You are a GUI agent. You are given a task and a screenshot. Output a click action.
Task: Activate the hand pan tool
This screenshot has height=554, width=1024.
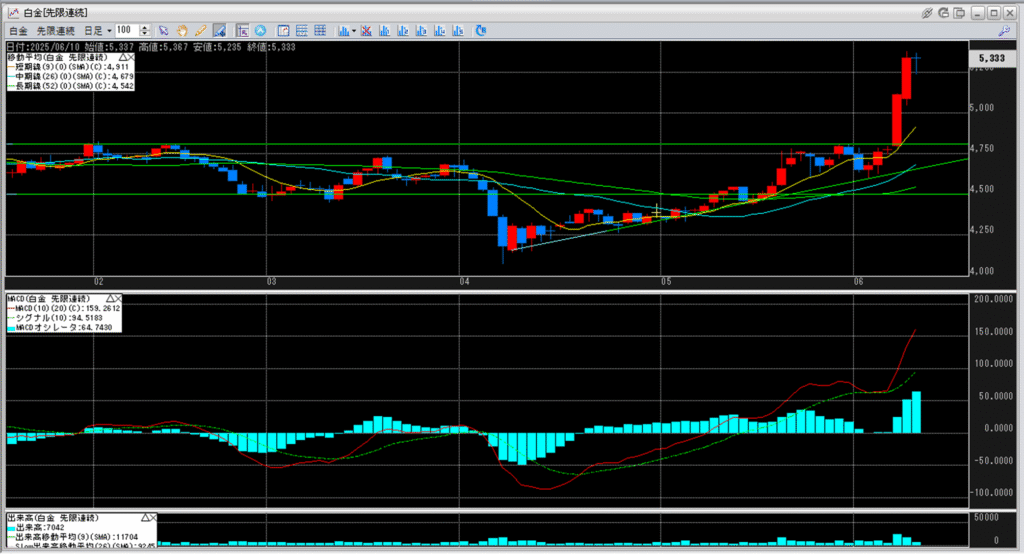pyautogui.click(x=182, y=31)
